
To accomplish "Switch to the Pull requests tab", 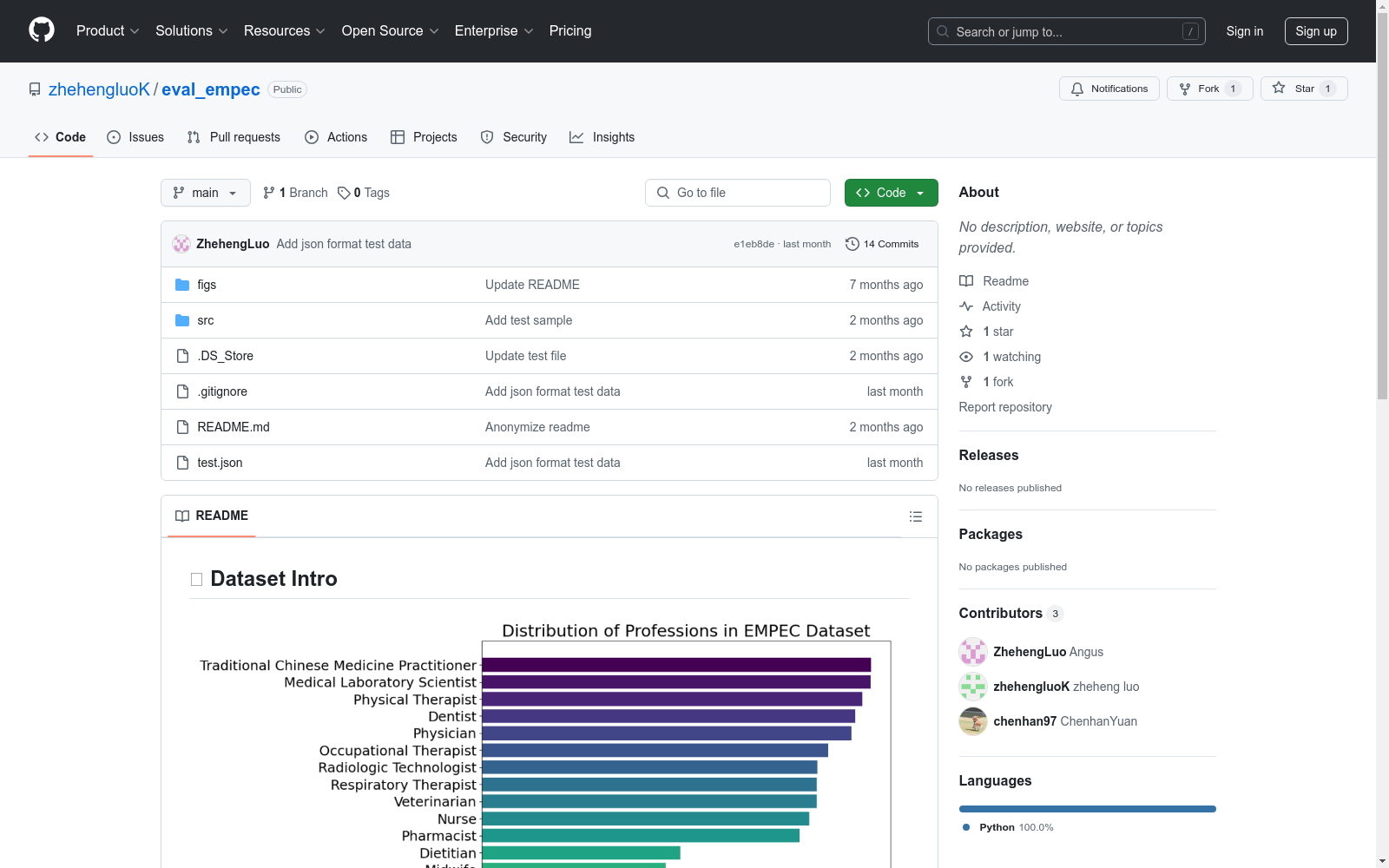I will click(x=234, y=137).
